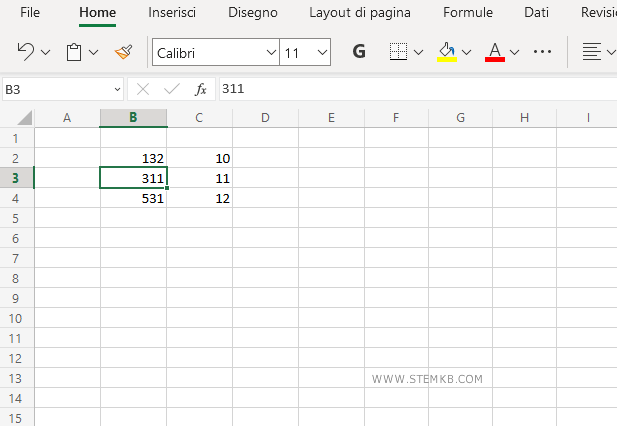The width and height of the screenshot is (617, 426).
Task: Select the column D header
Action: click(x=265, y=118)
